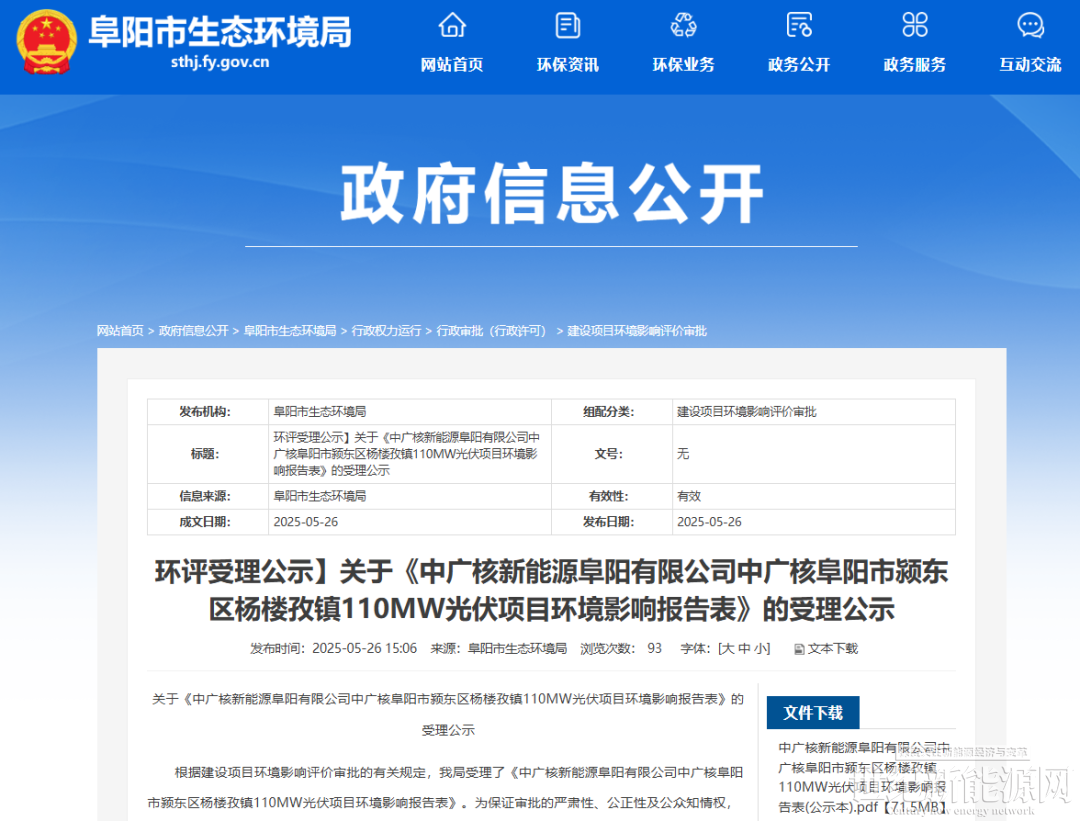Click the 文号 value 无
This screenshot has width=1080, height=821.
[683, 454]
